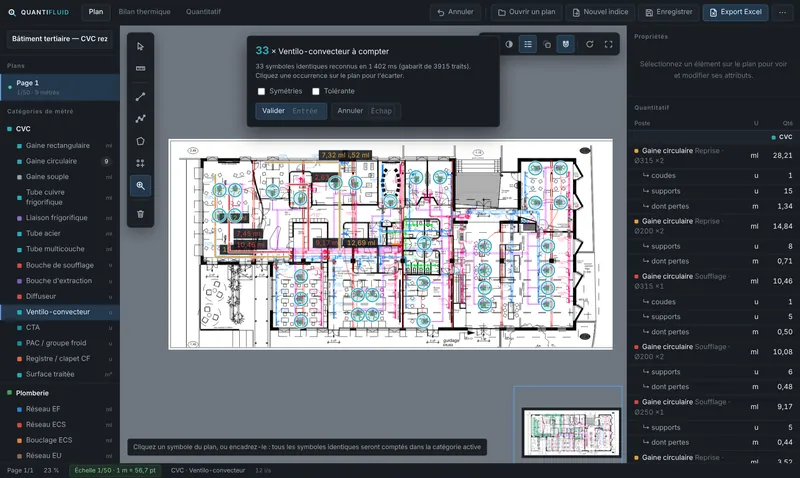This screenshot has height=478, width=800.
Task: Select the Liaison frigorifique category
Action: coord(60,218)
